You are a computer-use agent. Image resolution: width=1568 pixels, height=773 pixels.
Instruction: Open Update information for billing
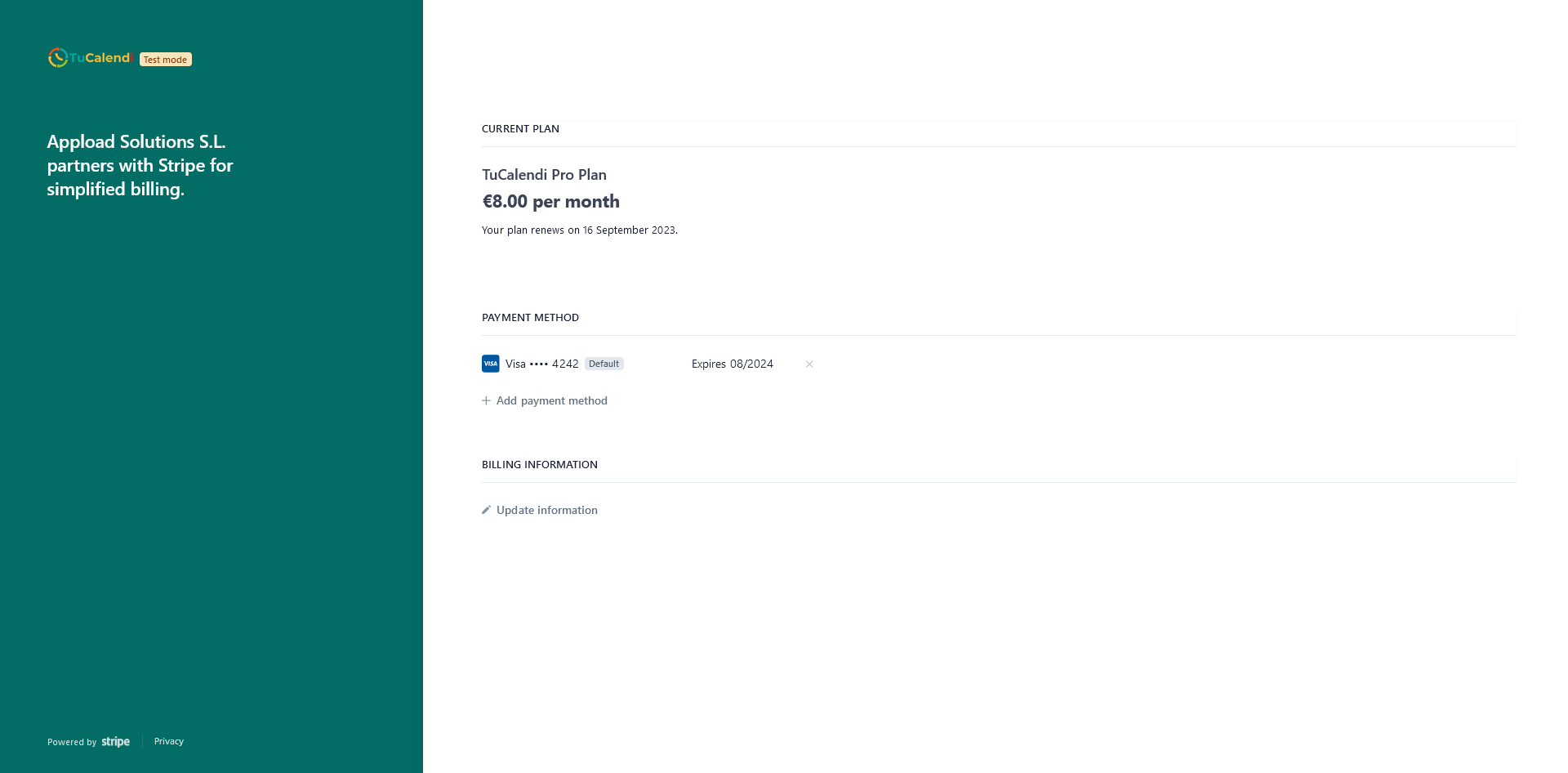[x=540, y=510]
